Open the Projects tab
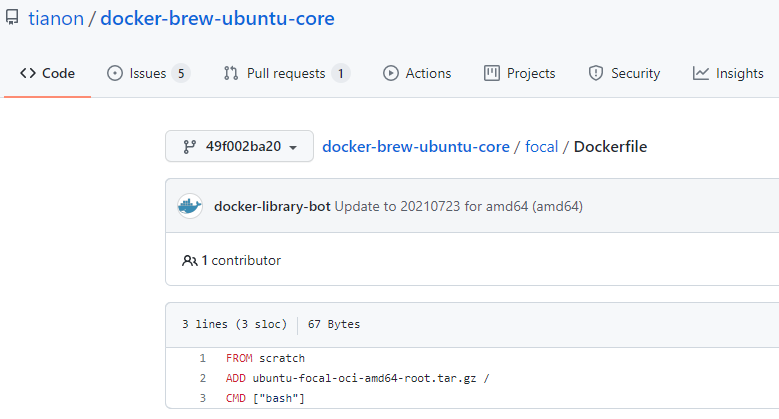 click(520, 74)
